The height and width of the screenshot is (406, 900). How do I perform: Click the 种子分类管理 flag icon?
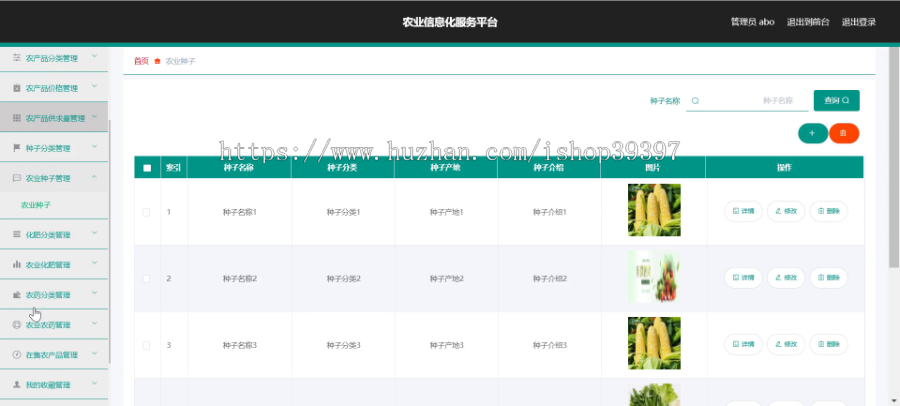coord(17,148)
